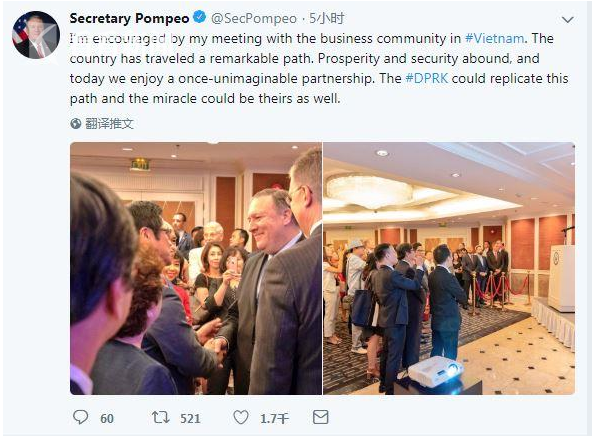Open the @SecPompeo handle
The height and width of the screenshot is (438, 606).
(x=254, y=18)
